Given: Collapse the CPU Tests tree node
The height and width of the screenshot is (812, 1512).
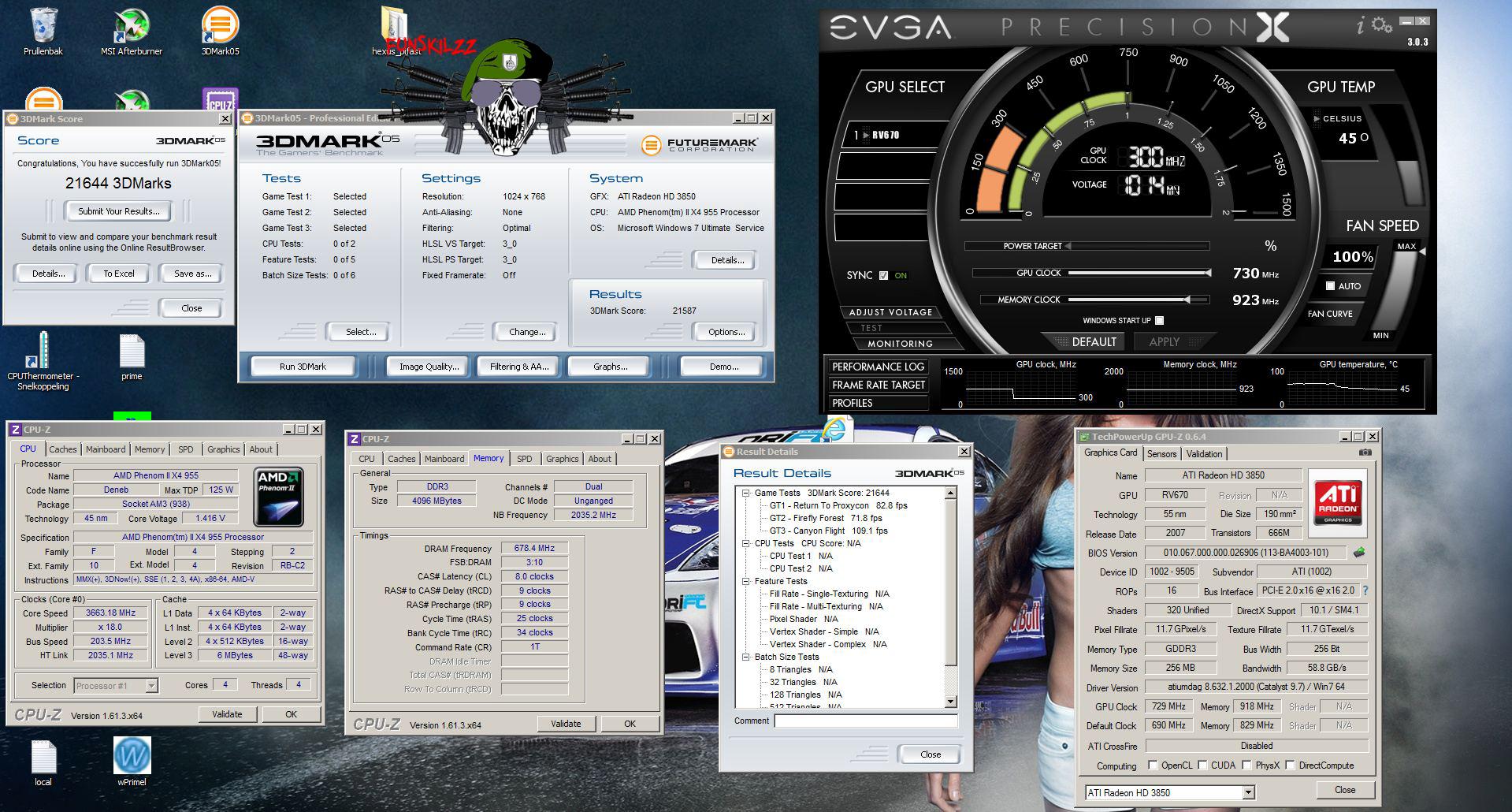Looking at the screenshot, I should 745,543.
